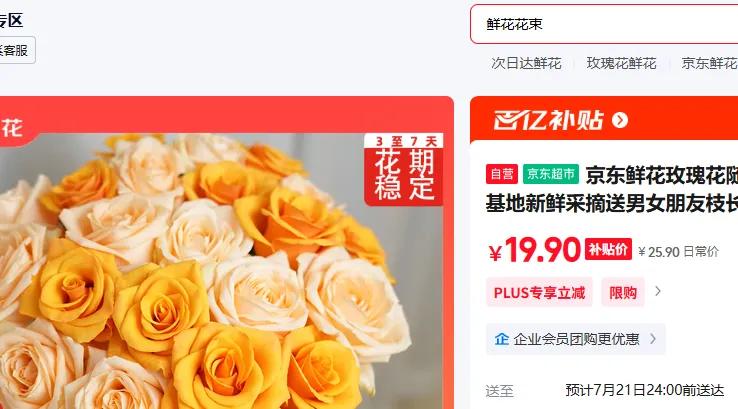The height and width of the screenshot is (409, 738).
Task: Open the 京东鲜花玫瑰花 product title
Action: coord(612,189)
